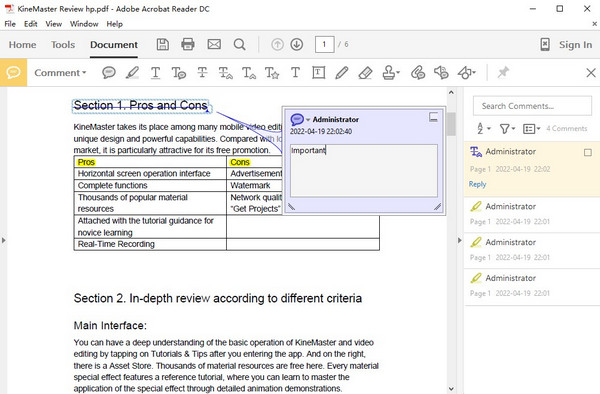Select the Highlight text tool

click(x=132, y=72)
